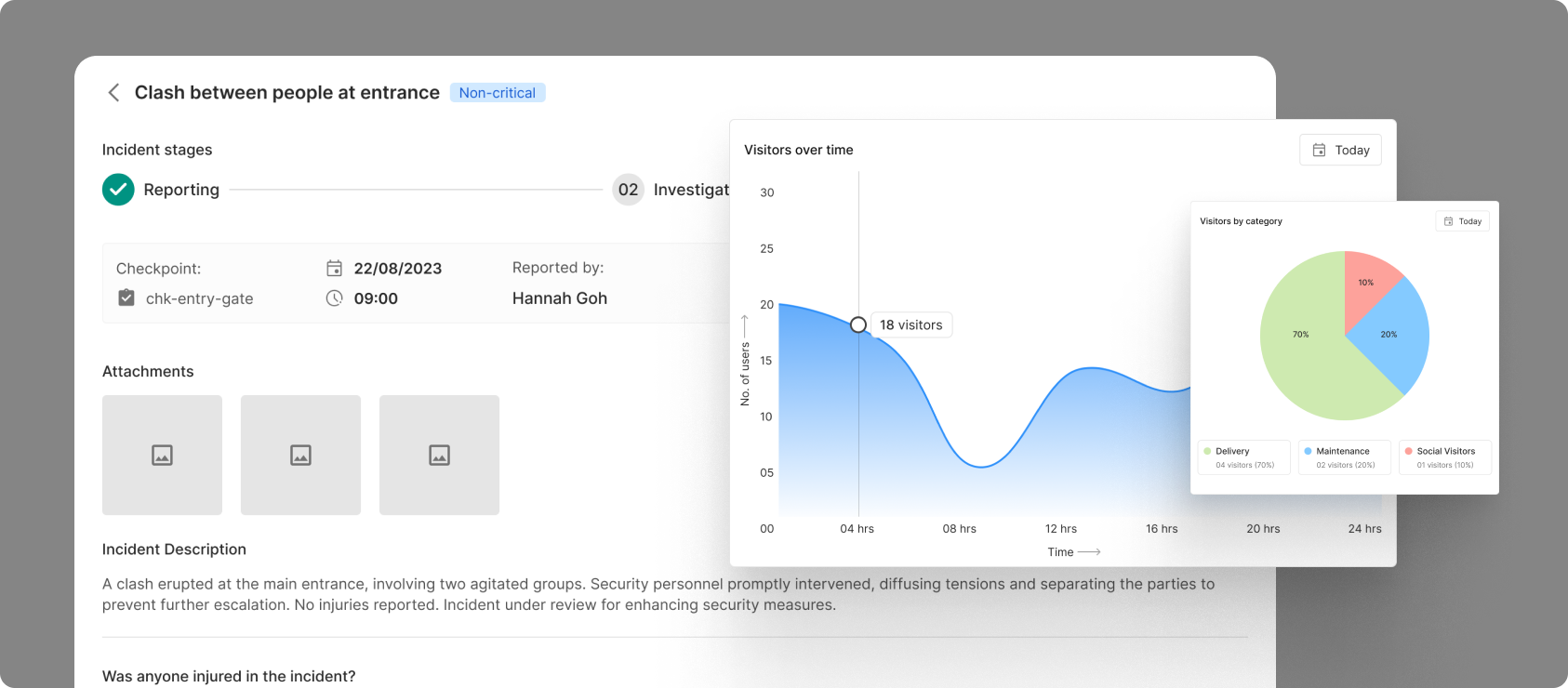Click the date 22/08/2023
The height and width of the screenshot is (688, 1568).
pos(398,269)
